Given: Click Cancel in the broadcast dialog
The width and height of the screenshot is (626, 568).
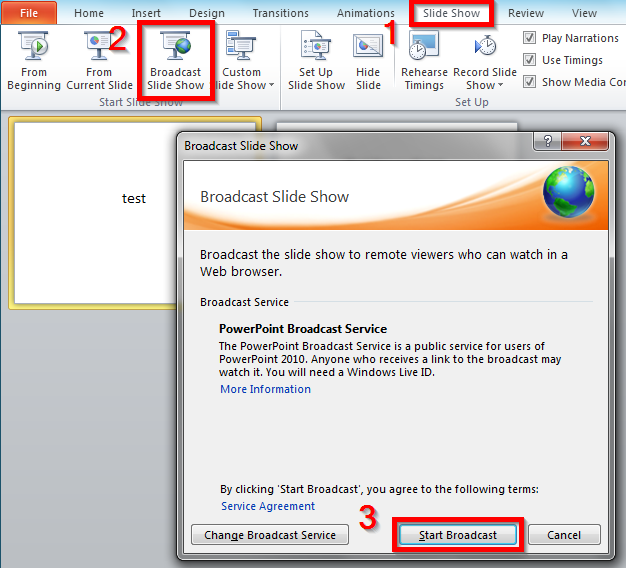Looking at the screenshot, I should pos(564,535).
